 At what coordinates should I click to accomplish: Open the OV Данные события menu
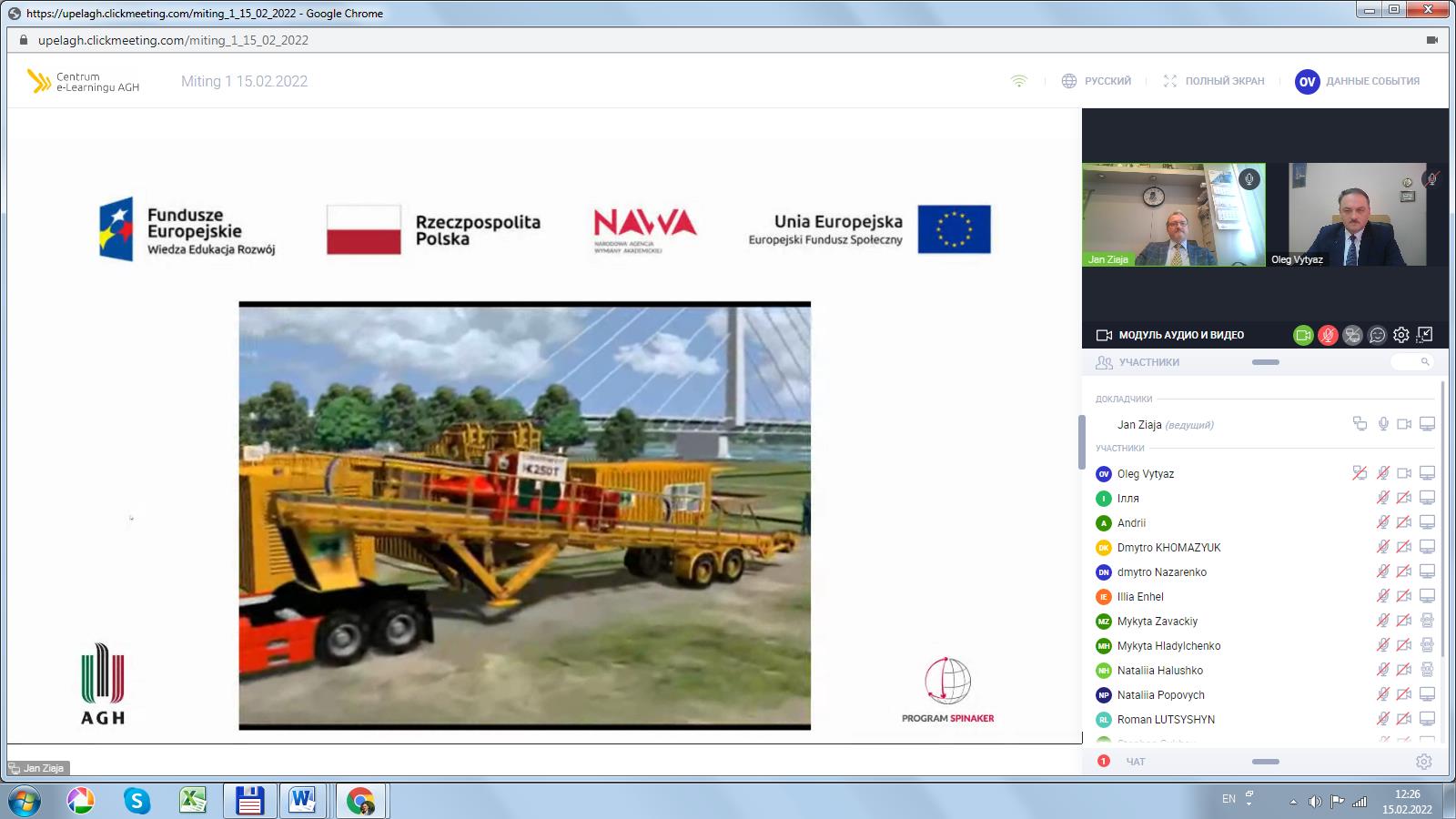point(1358,81)
